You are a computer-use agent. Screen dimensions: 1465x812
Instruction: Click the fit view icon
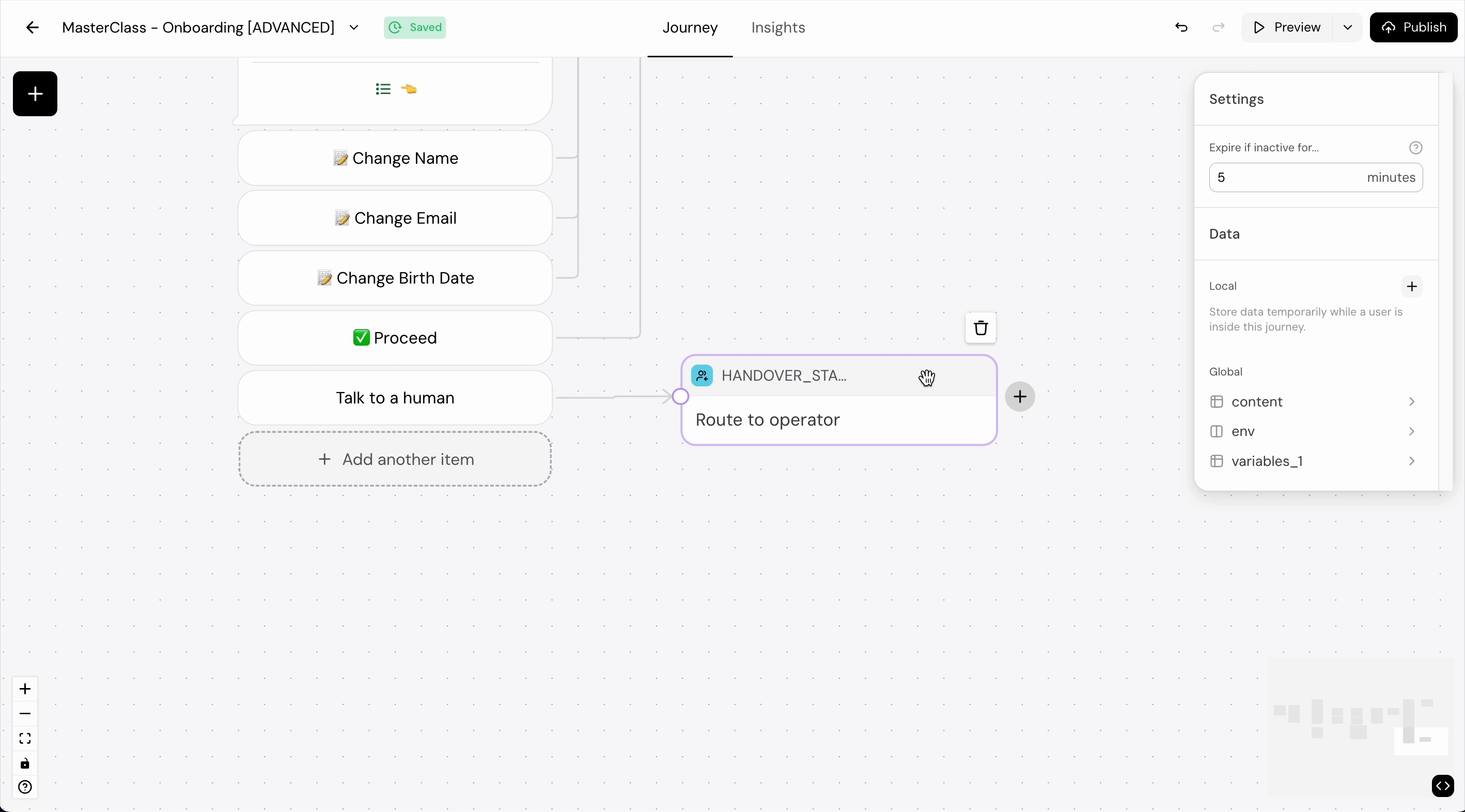(x=25, y=738)
